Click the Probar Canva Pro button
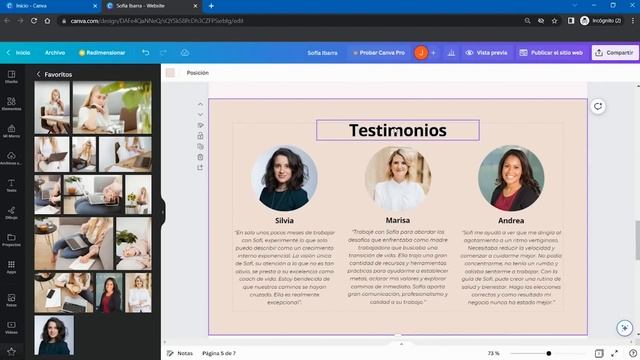640x360 pixels. click(379, 53)
